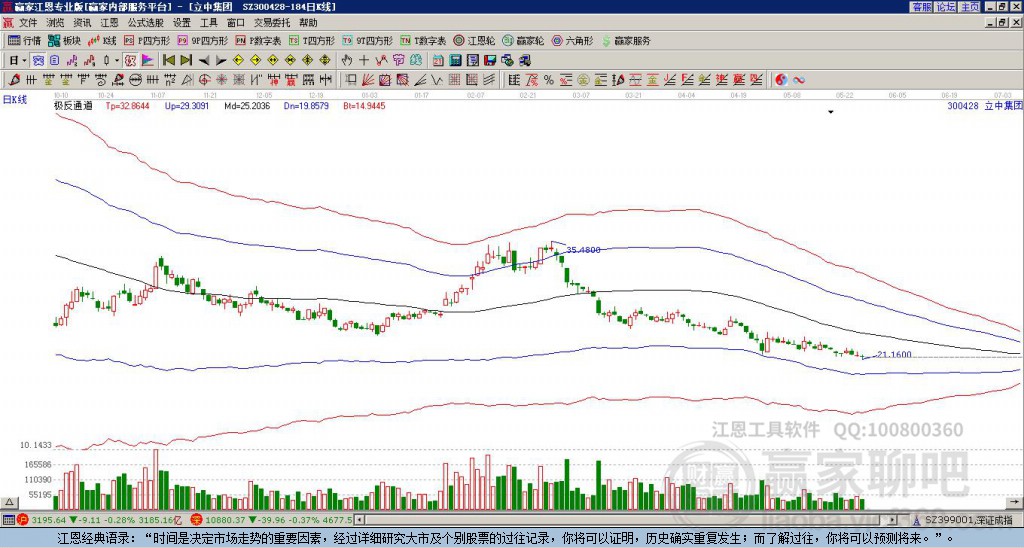
Task: Open the 江恩轮 Gann wheel
Action: coord(474,40)
